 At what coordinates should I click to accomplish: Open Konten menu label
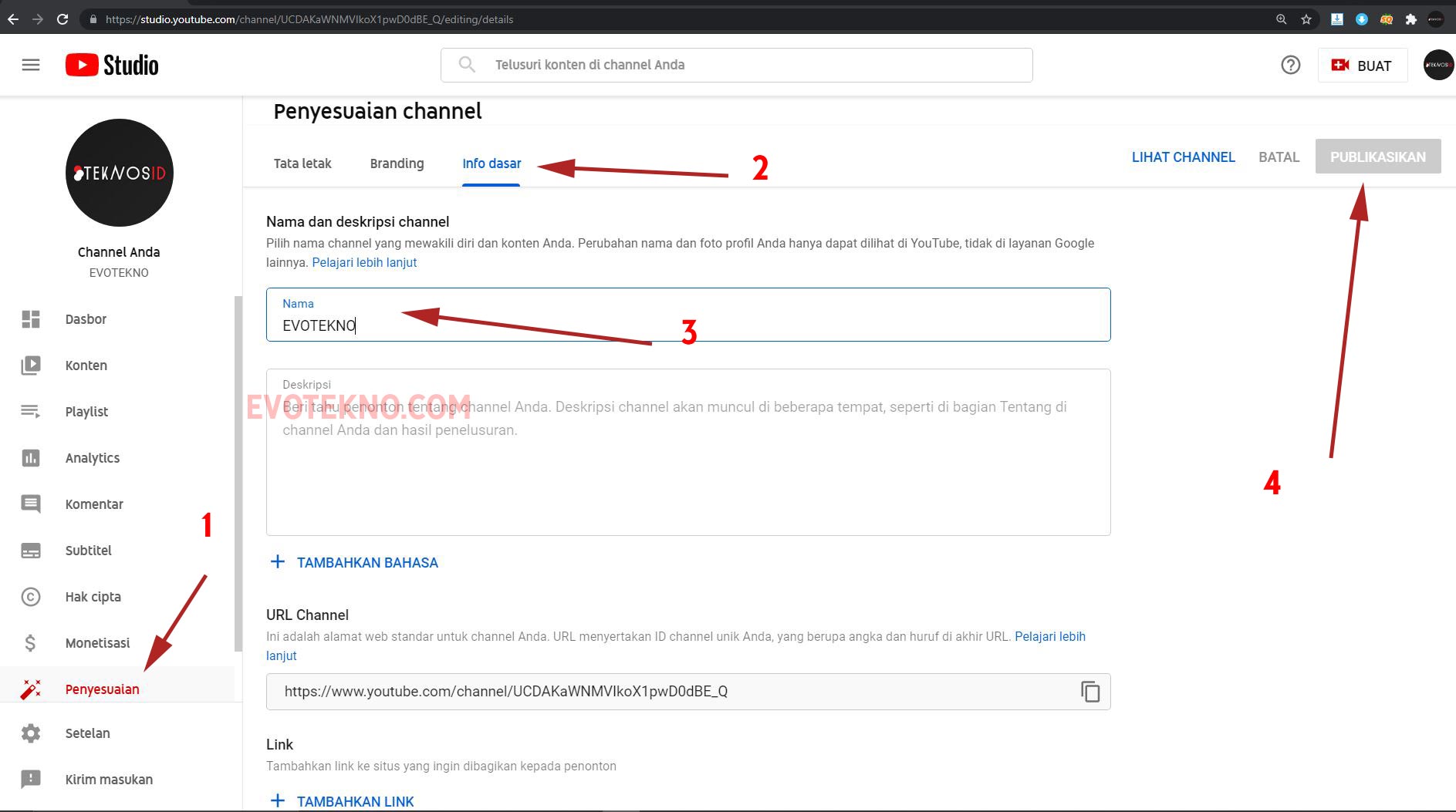86,366
